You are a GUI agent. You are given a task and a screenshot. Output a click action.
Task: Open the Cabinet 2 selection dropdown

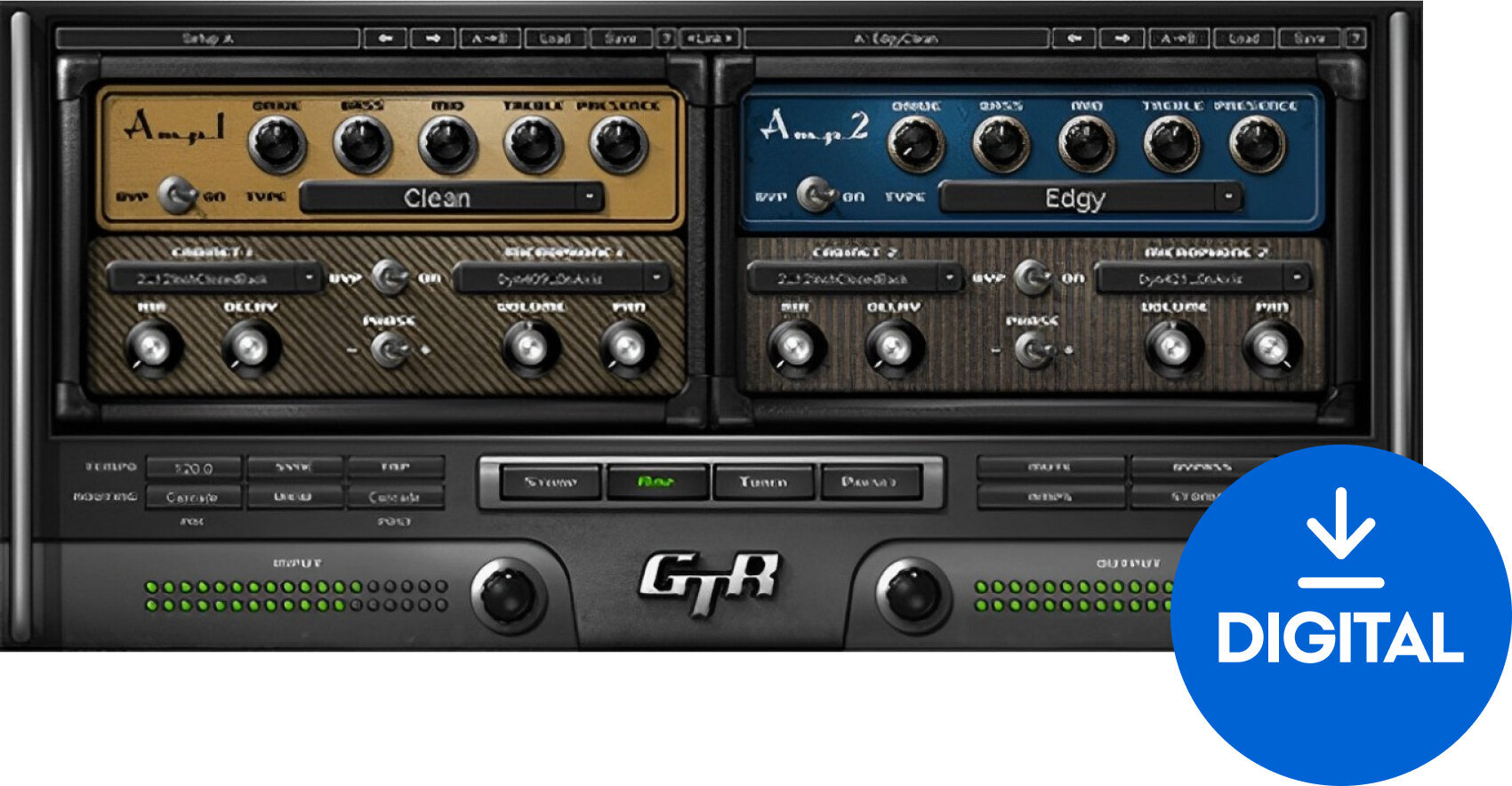pos(855,278)
